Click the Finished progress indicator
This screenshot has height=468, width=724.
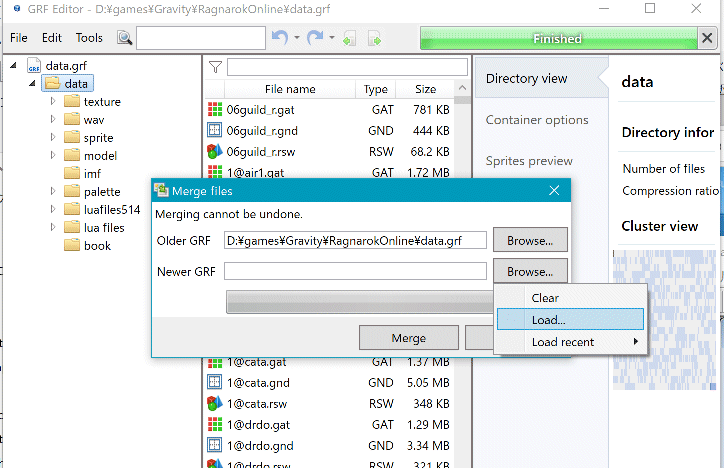[x=559, y=38]
